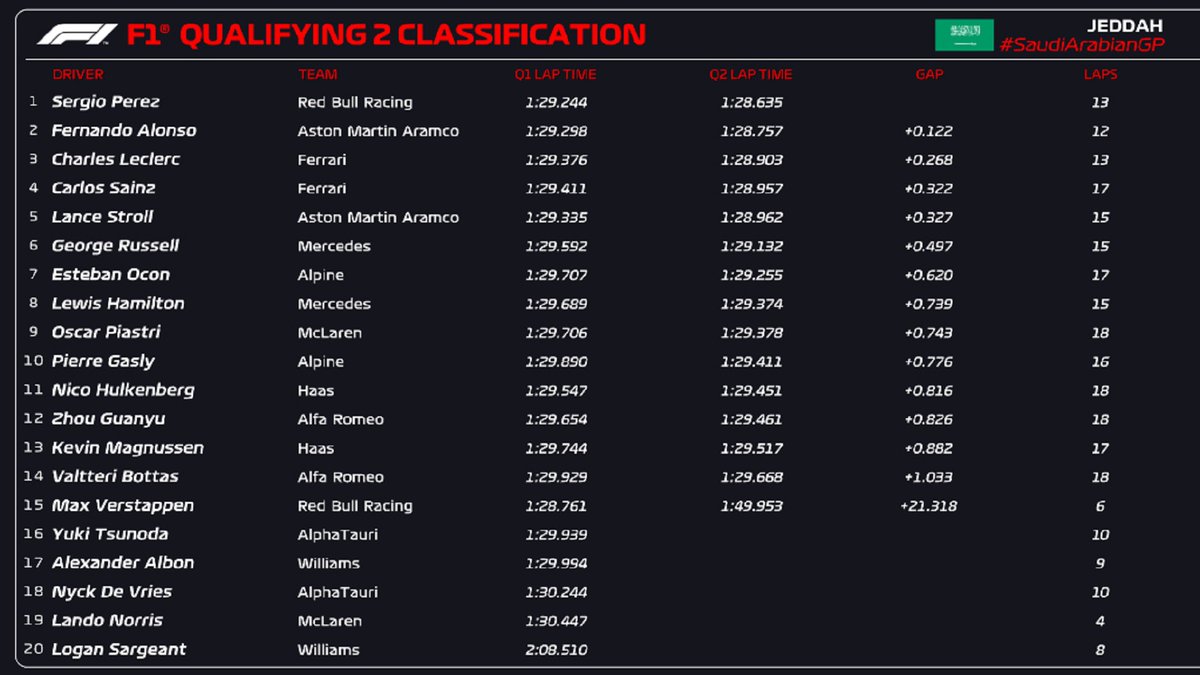
Task: Click the Q2 LAP TIME header
Action: pyautogui.click(x=751, y=74)
